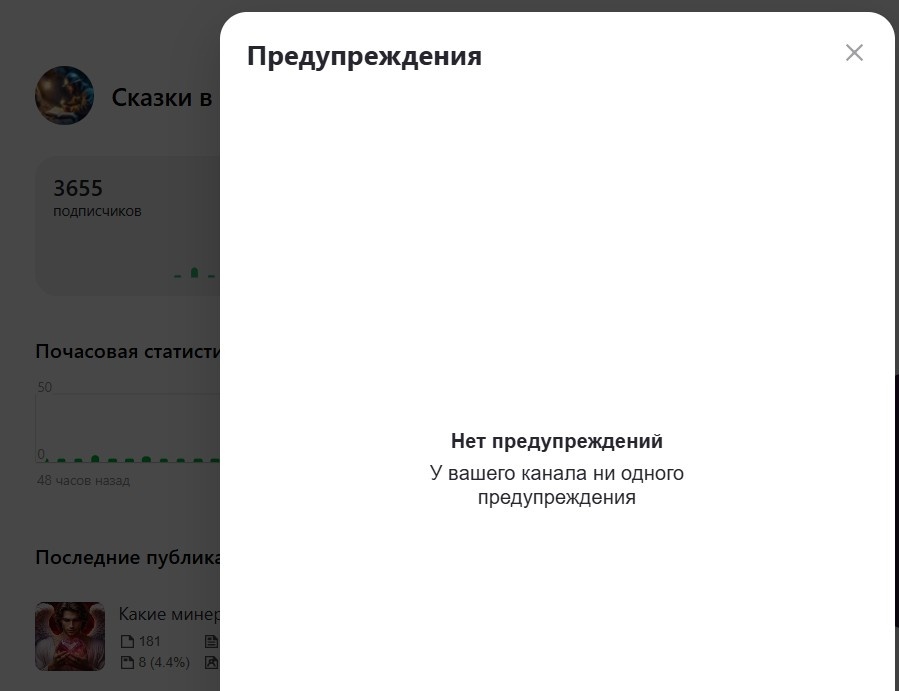
Task: Click the page views icon beside 181
Action: [127, 641]
